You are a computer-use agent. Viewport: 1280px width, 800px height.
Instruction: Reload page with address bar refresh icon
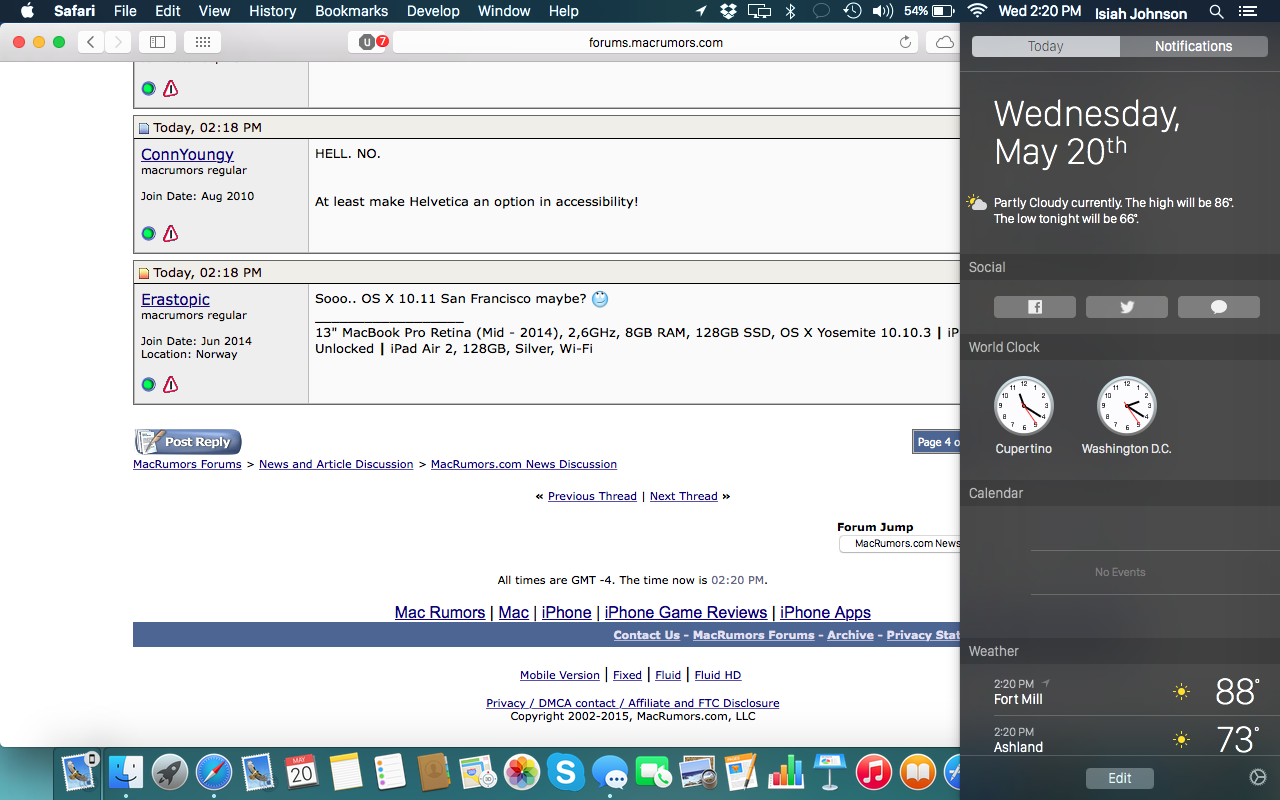click(905, 42)
